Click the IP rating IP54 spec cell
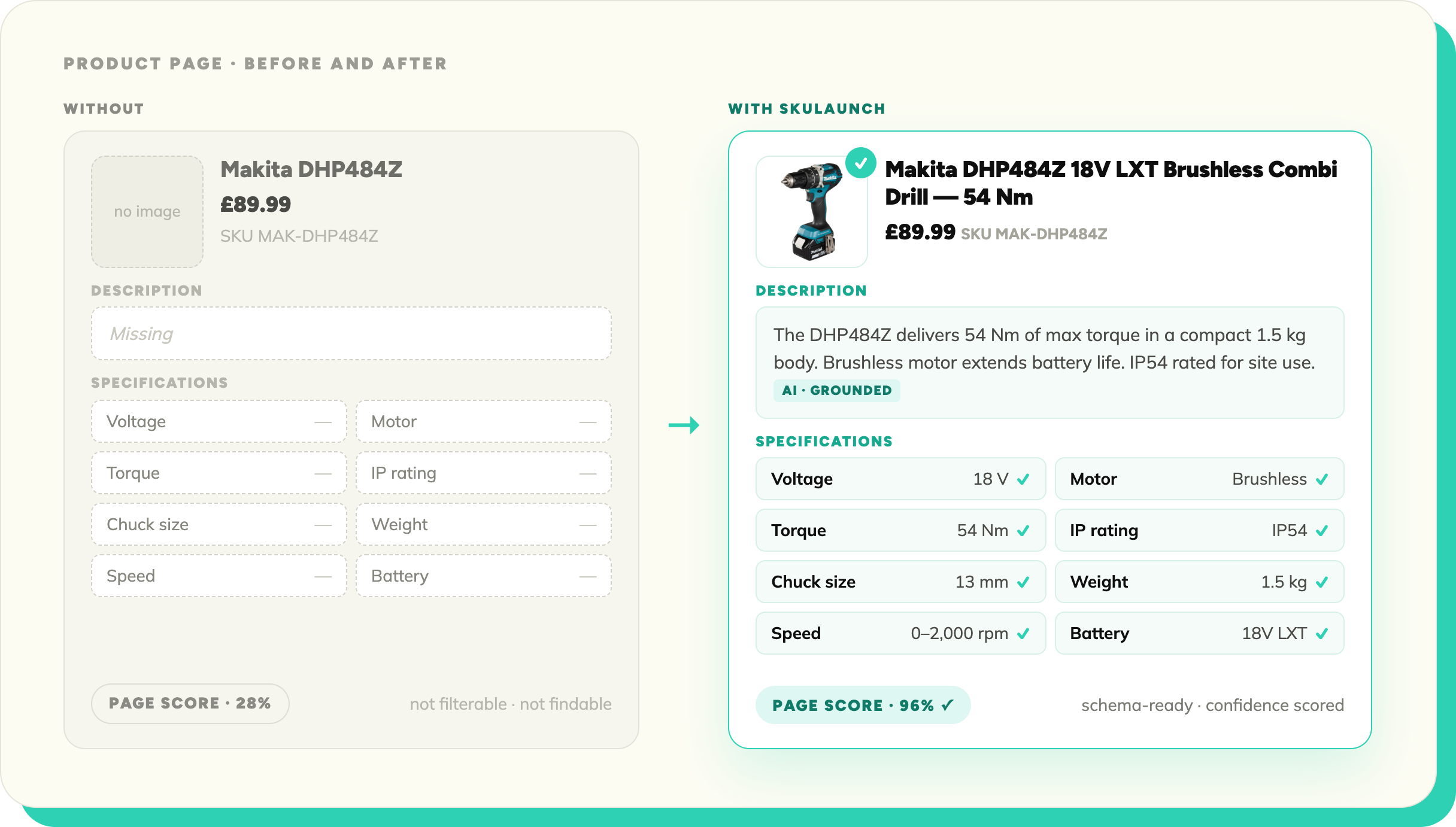Viewport: 1456px width, 827px height. point(1199,530)
